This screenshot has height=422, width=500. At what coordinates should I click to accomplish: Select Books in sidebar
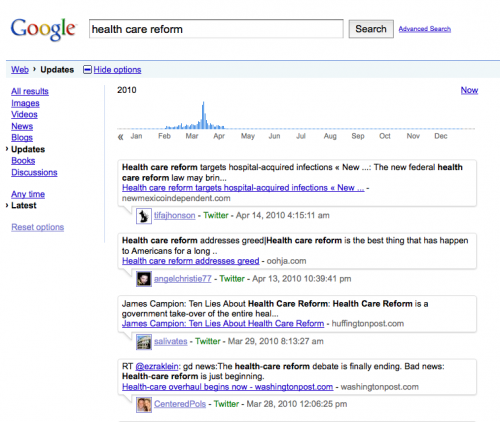[23, 161]
